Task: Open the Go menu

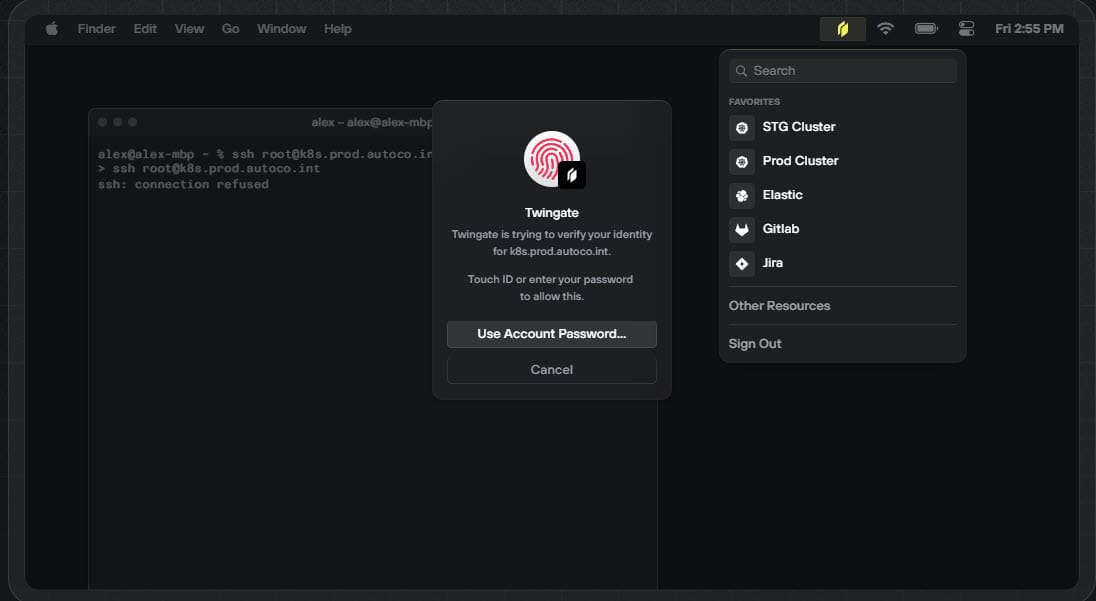Action: coord(231,29)
